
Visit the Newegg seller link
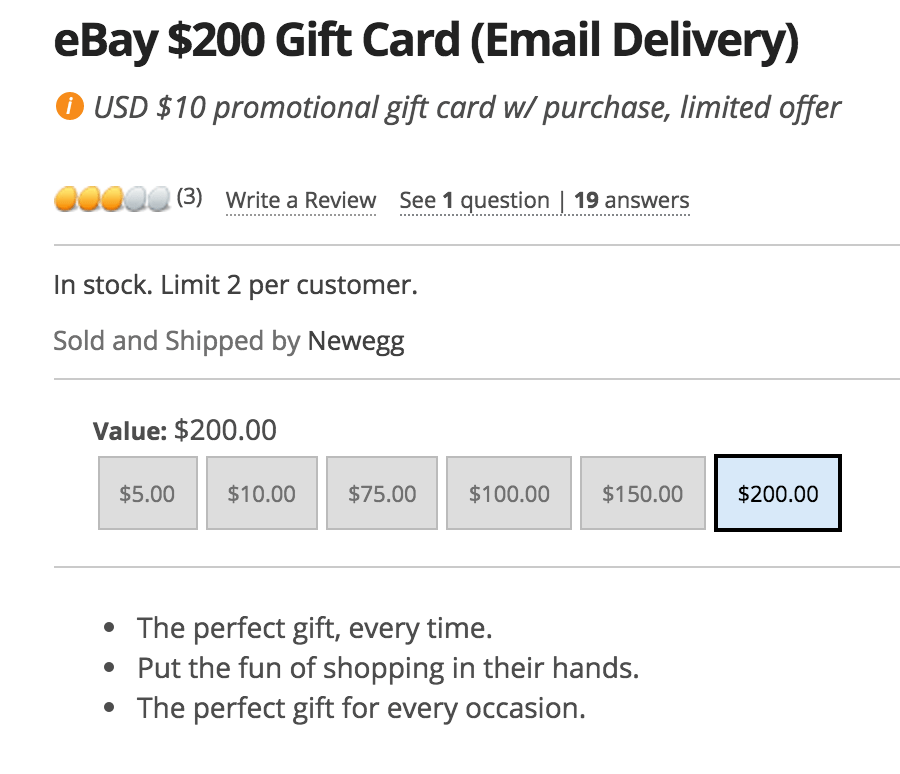pyautogui.click(x=356, y=341)
